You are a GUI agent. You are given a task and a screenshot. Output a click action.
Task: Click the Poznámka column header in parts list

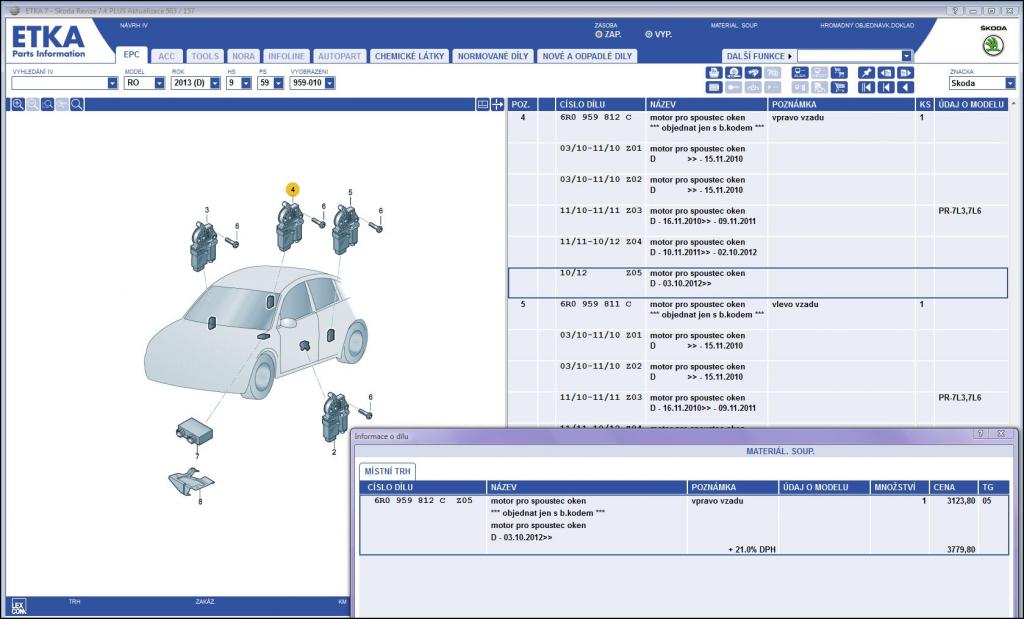click(x=842, y=104)
